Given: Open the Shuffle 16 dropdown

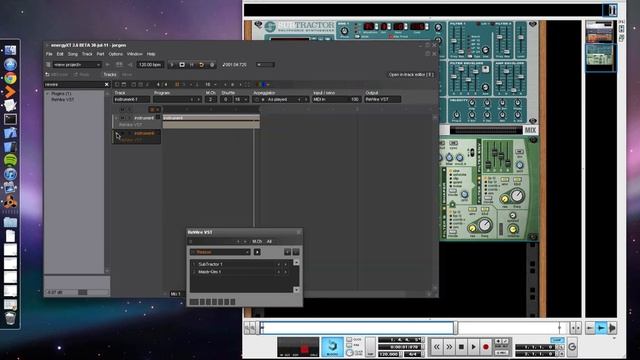Looking at the screenshot, I should (x=240, y=99).
